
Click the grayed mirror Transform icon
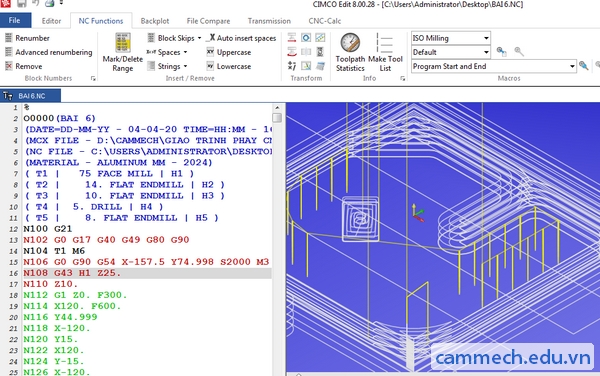click(306, 52)
